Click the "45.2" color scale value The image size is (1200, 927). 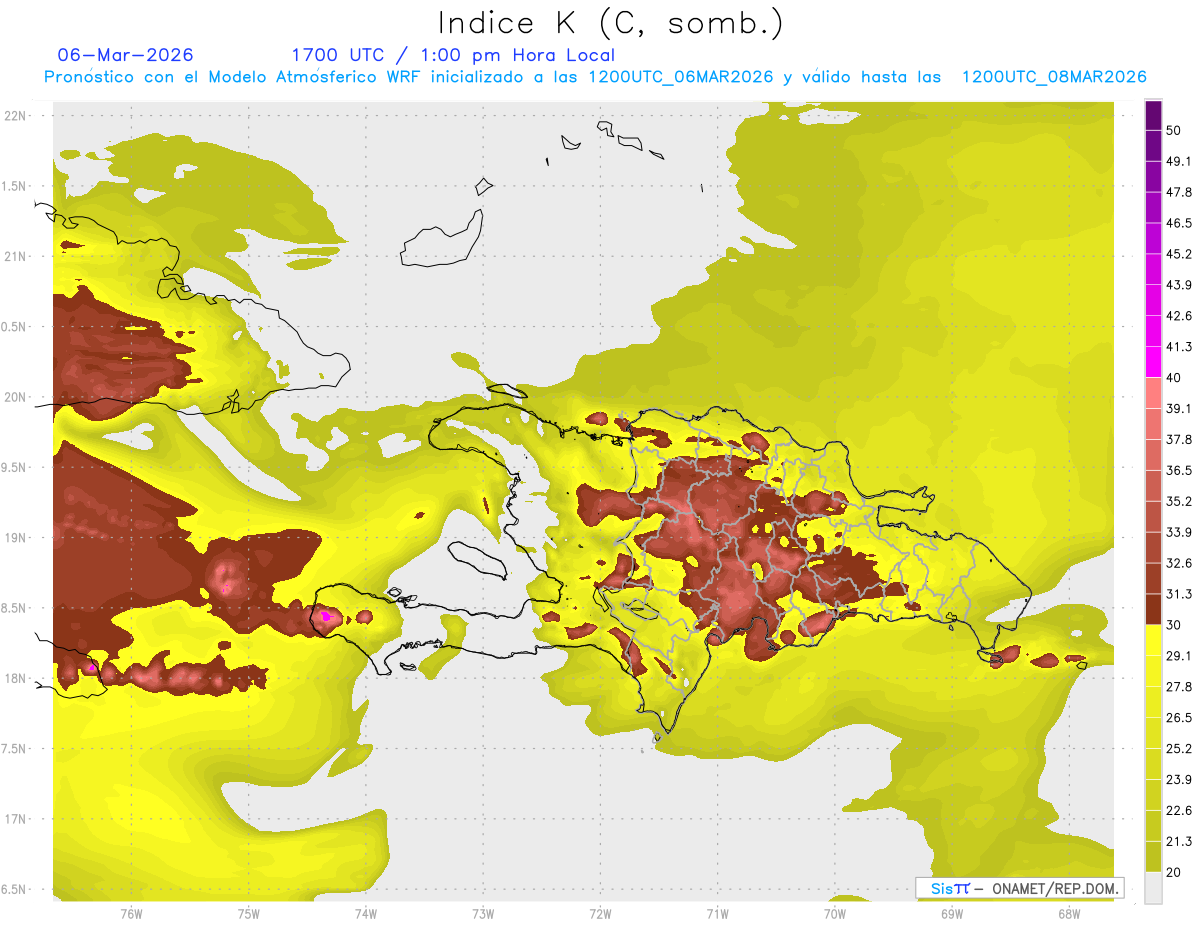1179,254
